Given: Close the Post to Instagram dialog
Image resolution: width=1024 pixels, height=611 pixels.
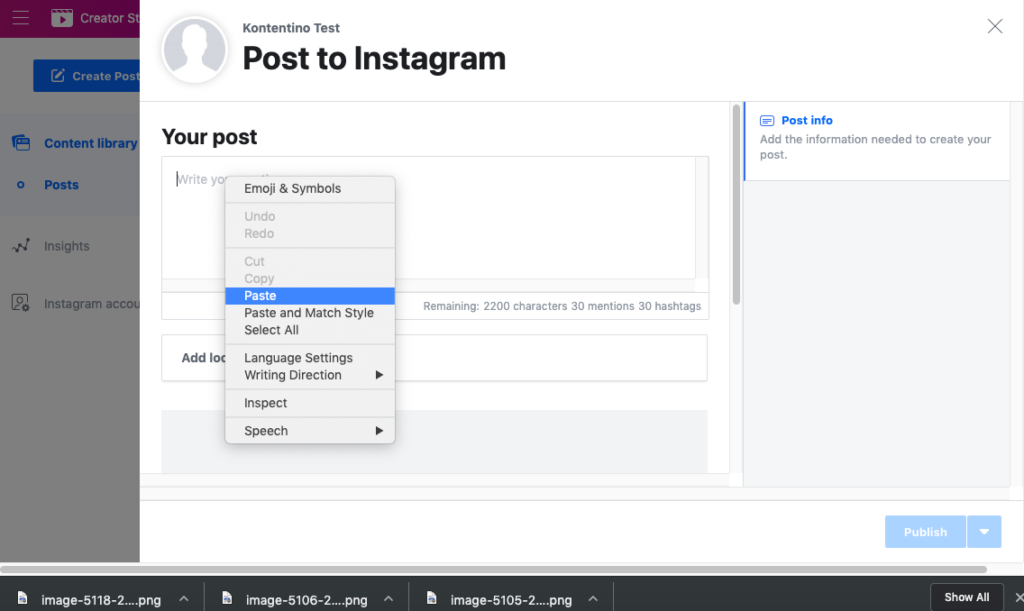Looking at the screenshot, I should coord(995,26).
